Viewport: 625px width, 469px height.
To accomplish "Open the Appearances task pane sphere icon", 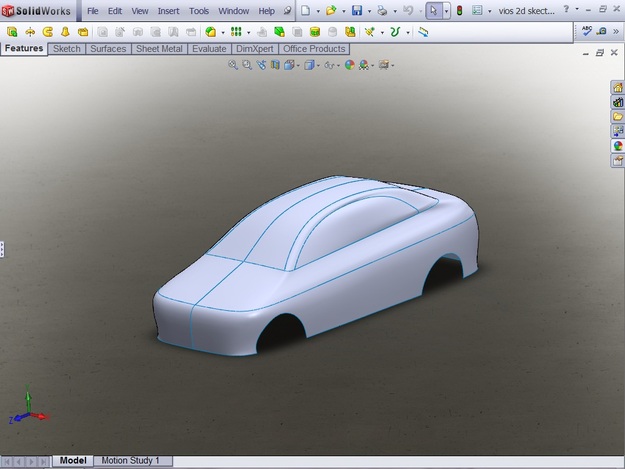I will click(618, 146).
